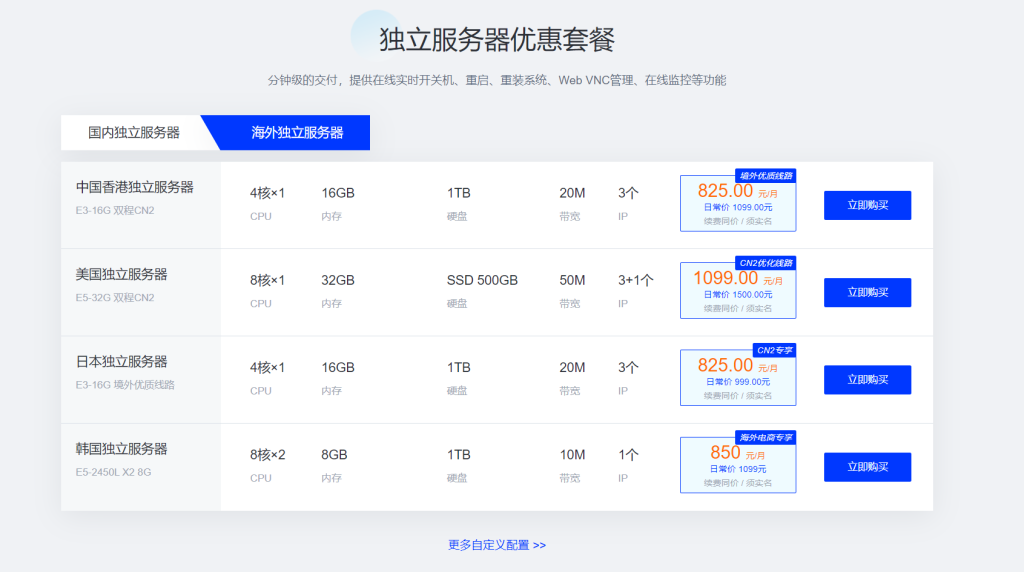Click the 中国香港独立服务器 row title
The height and width of the screenshot is (572, 1024).
(x=135, y=187)
